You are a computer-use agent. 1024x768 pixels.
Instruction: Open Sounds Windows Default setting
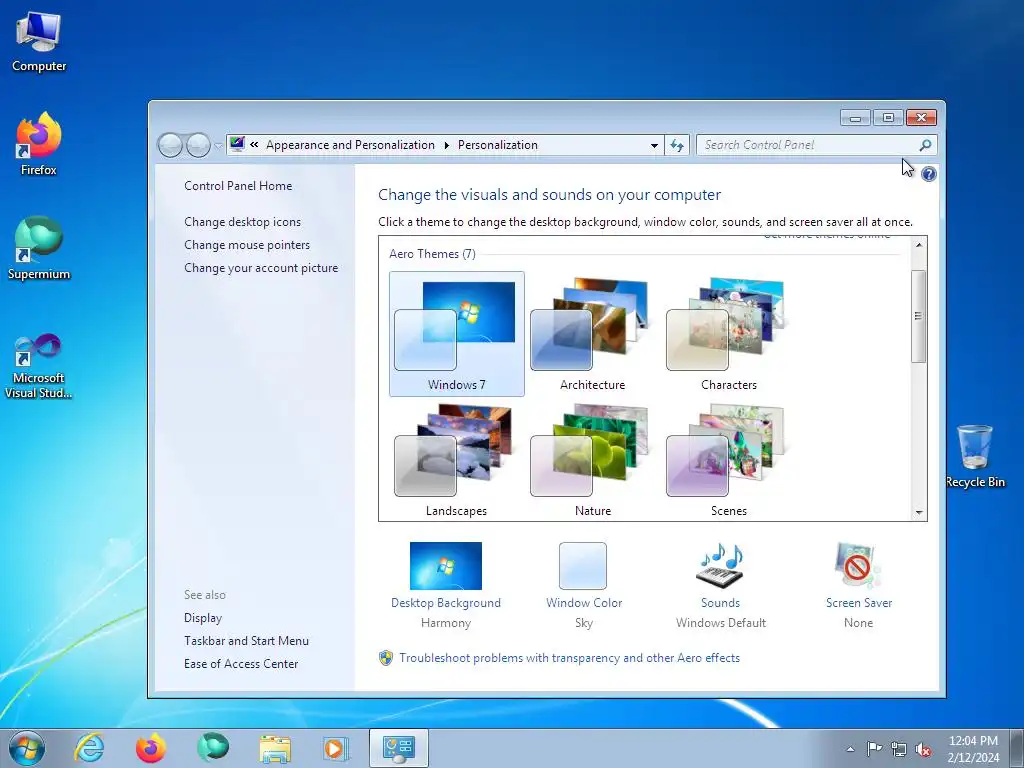721,585
